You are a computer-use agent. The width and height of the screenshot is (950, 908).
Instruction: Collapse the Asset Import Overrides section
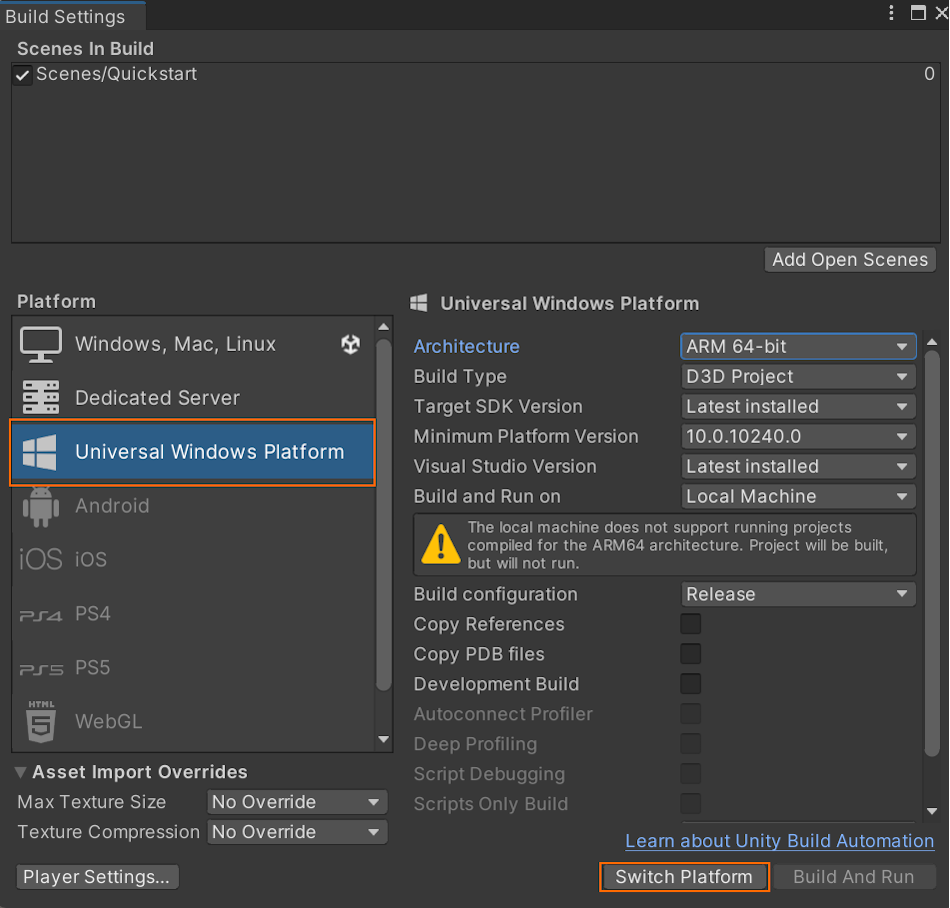(21, 772)
